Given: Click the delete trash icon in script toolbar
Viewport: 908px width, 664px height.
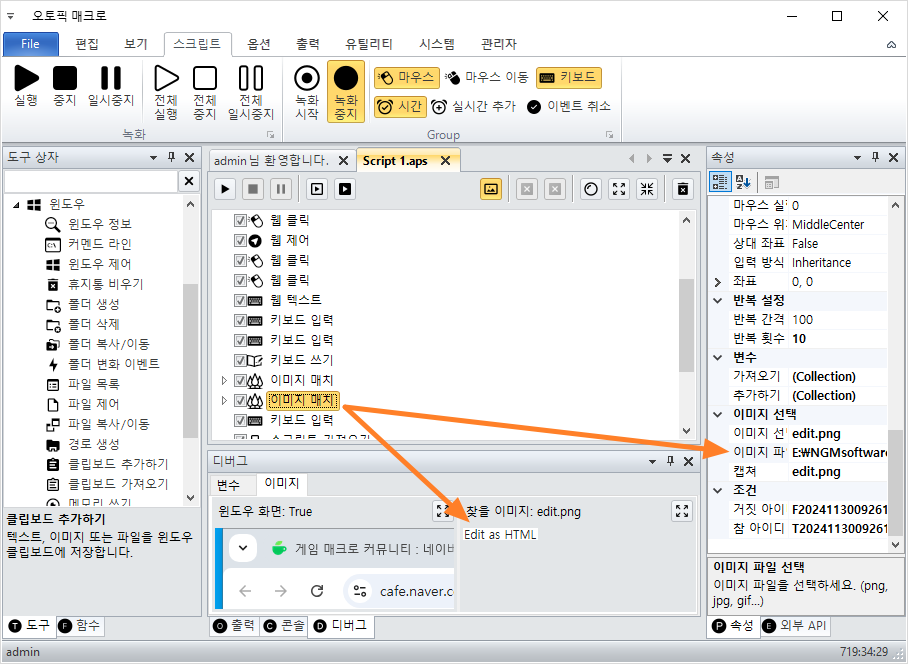Looking at the screenshot, I should (683, 189).
